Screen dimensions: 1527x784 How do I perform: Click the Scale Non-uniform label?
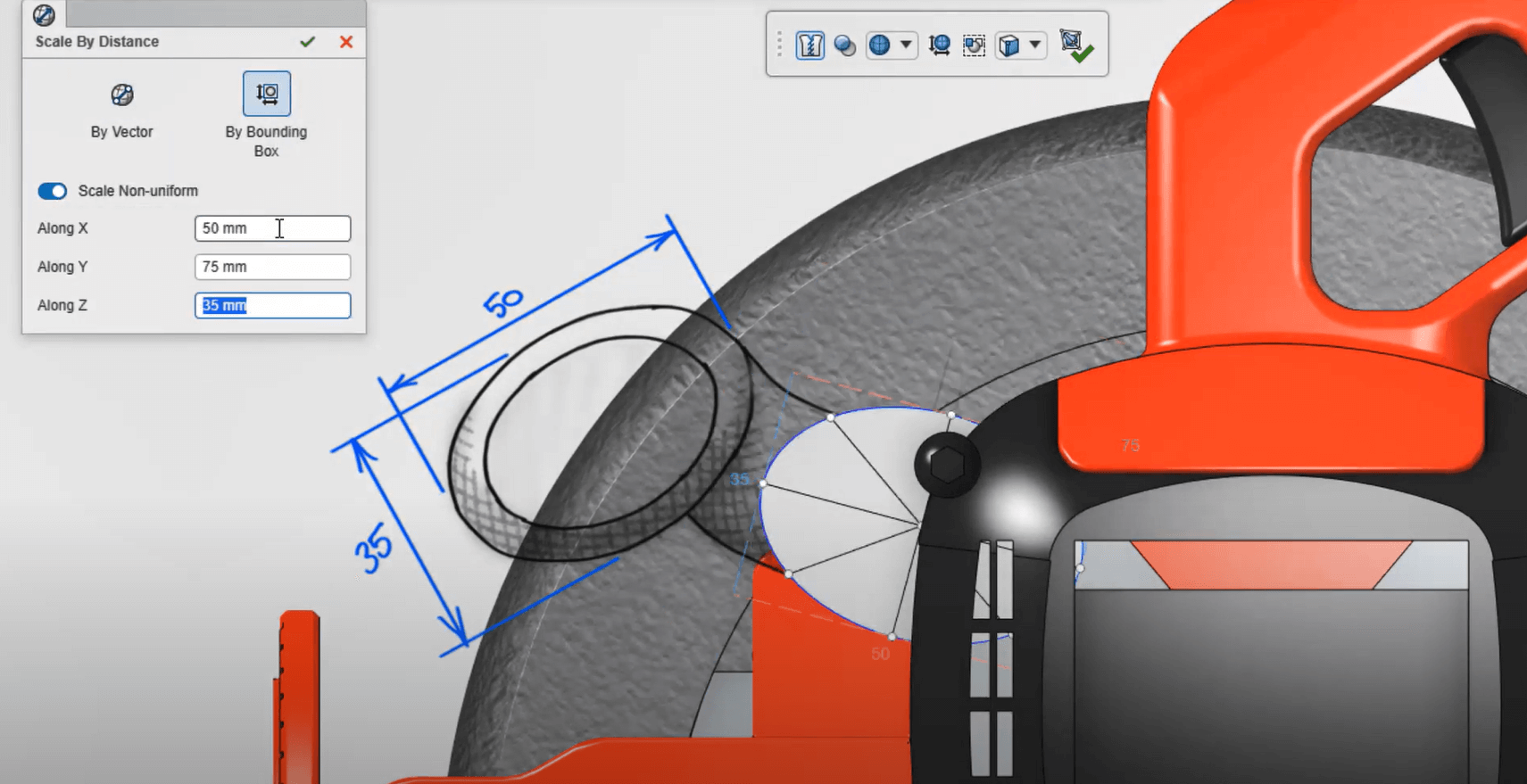(138, 191)
